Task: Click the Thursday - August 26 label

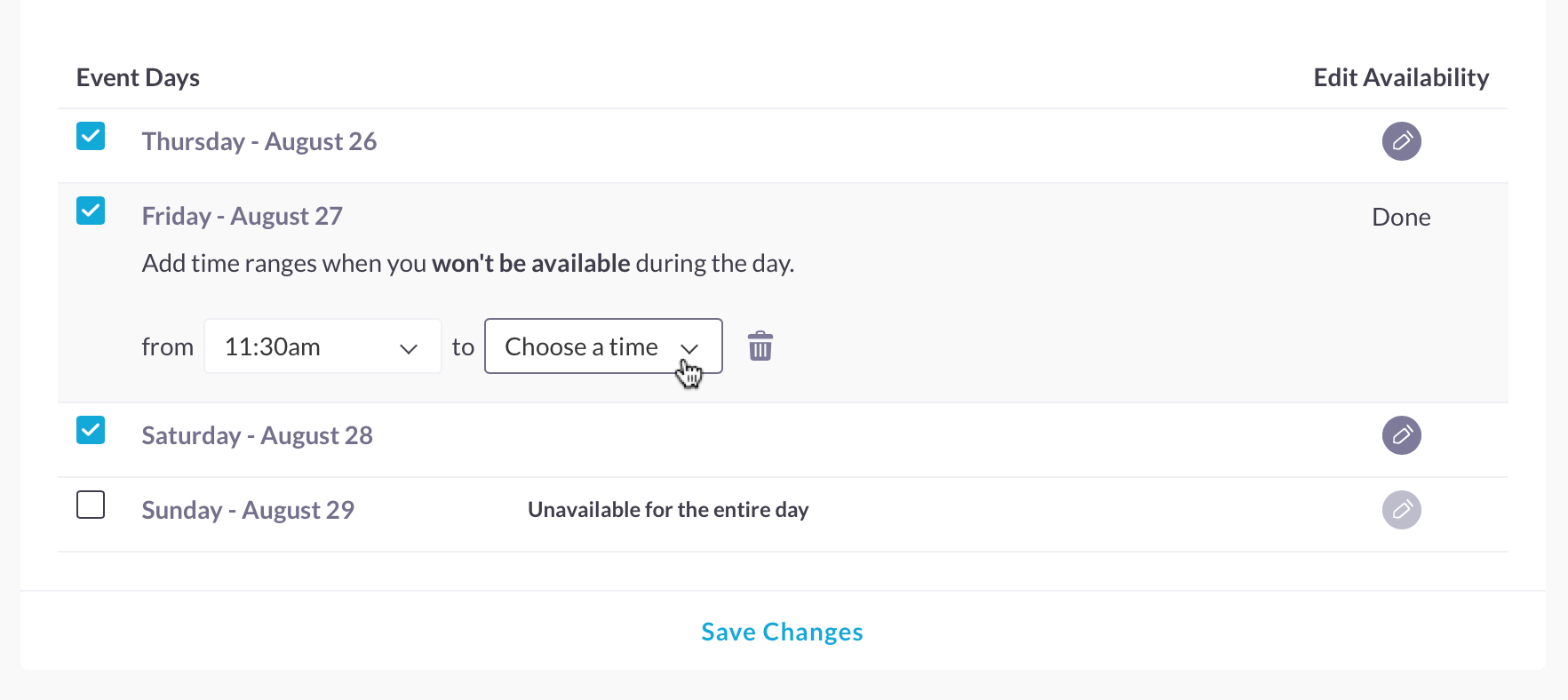Action: coord(259,142)
